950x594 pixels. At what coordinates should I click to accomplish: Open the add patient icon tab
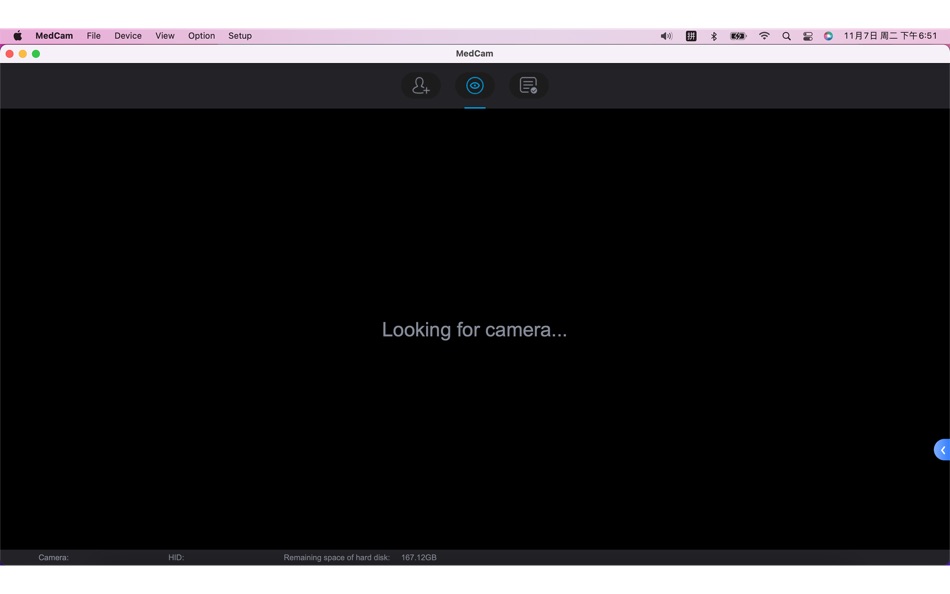(421, 85)
